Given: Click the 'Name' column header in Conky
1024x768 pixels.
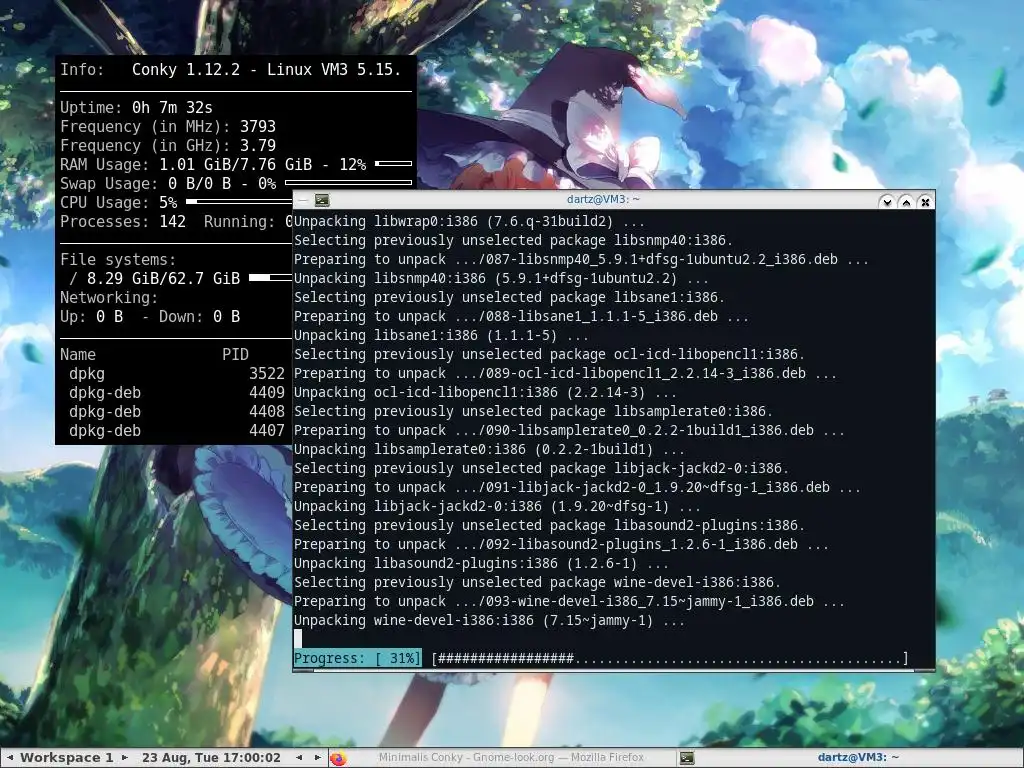Looking at the screenshot, I should (78, 355).
